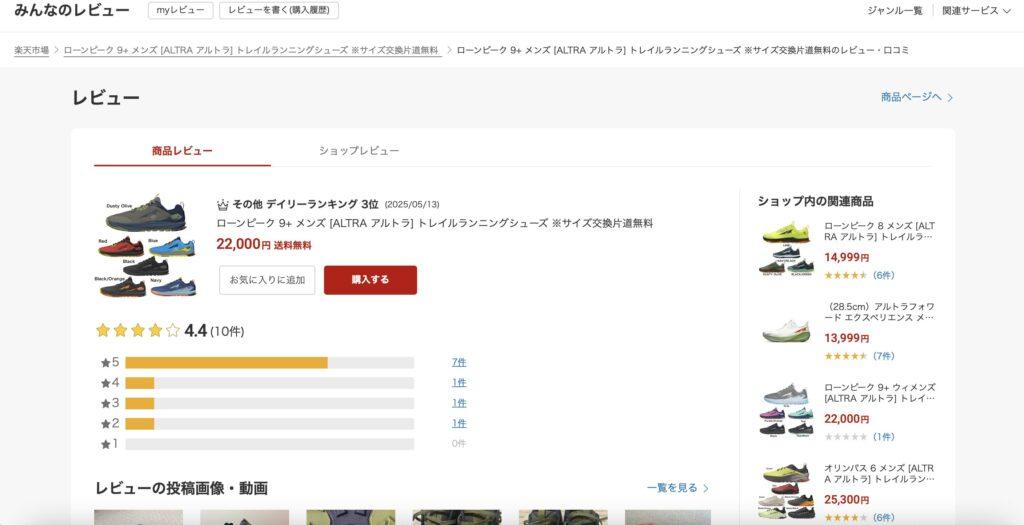Click the 5-star rating bar
The width and height of the screenshot is (1024, 525).
[270, 362]
